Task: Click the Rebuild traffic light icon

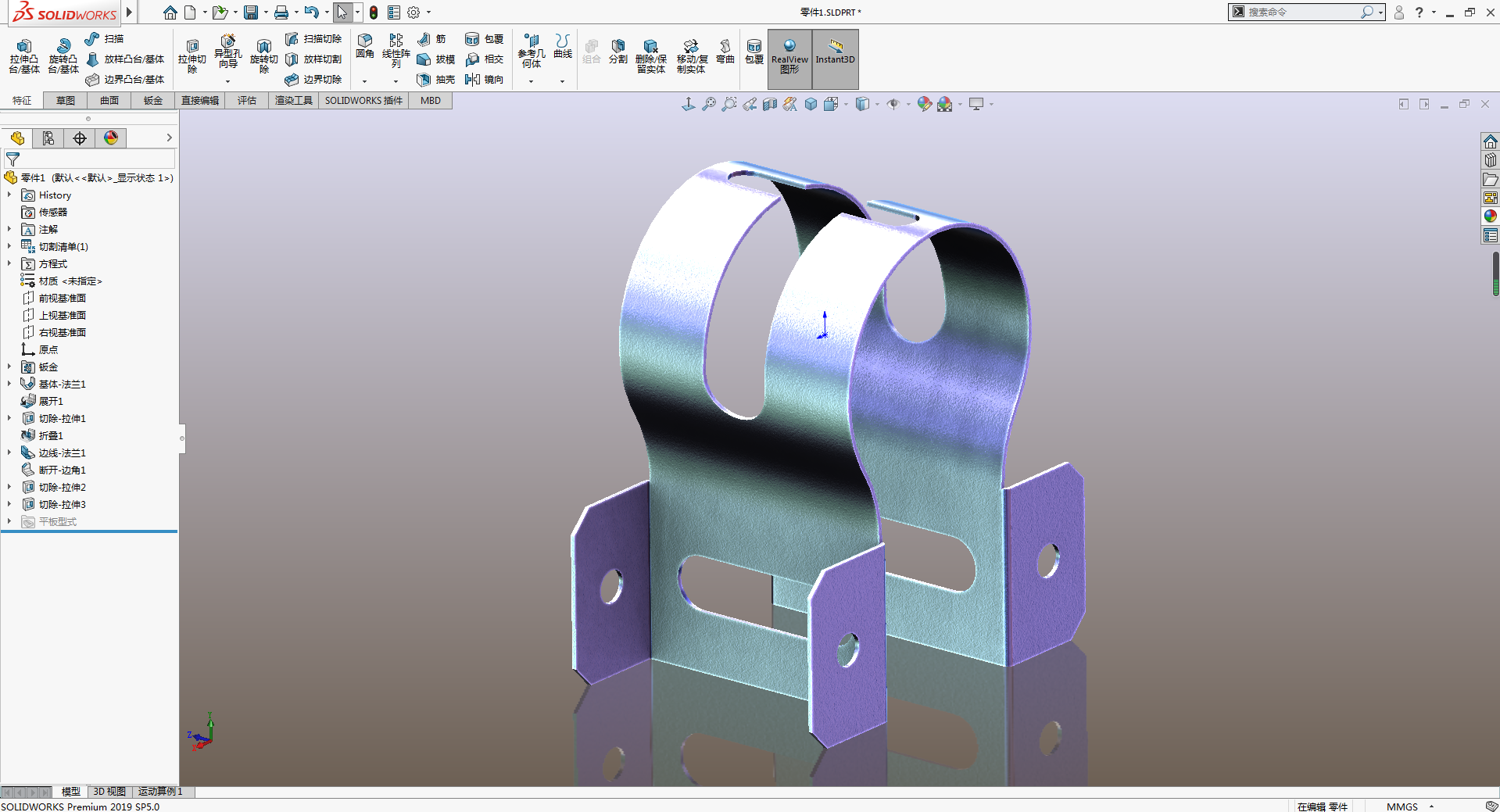Action: pyautogui.click(x=374, y=13)
